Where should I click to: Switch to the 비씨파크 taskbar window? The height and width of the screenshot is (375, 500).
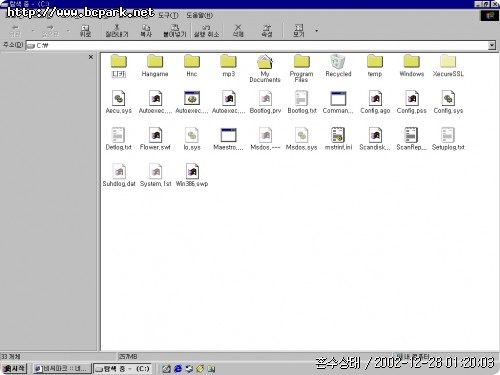(x=62, y=369)
